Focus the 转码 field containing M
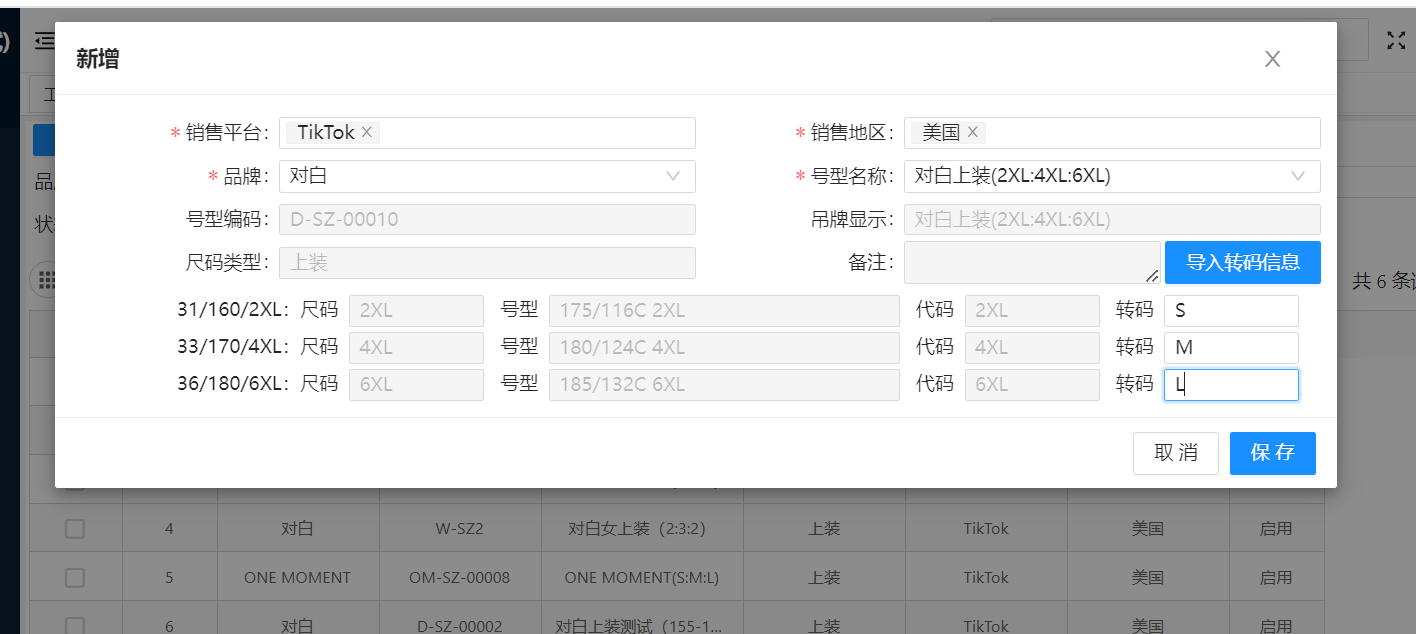This screenshot has width=1416, height=634. coord(1230,348)
